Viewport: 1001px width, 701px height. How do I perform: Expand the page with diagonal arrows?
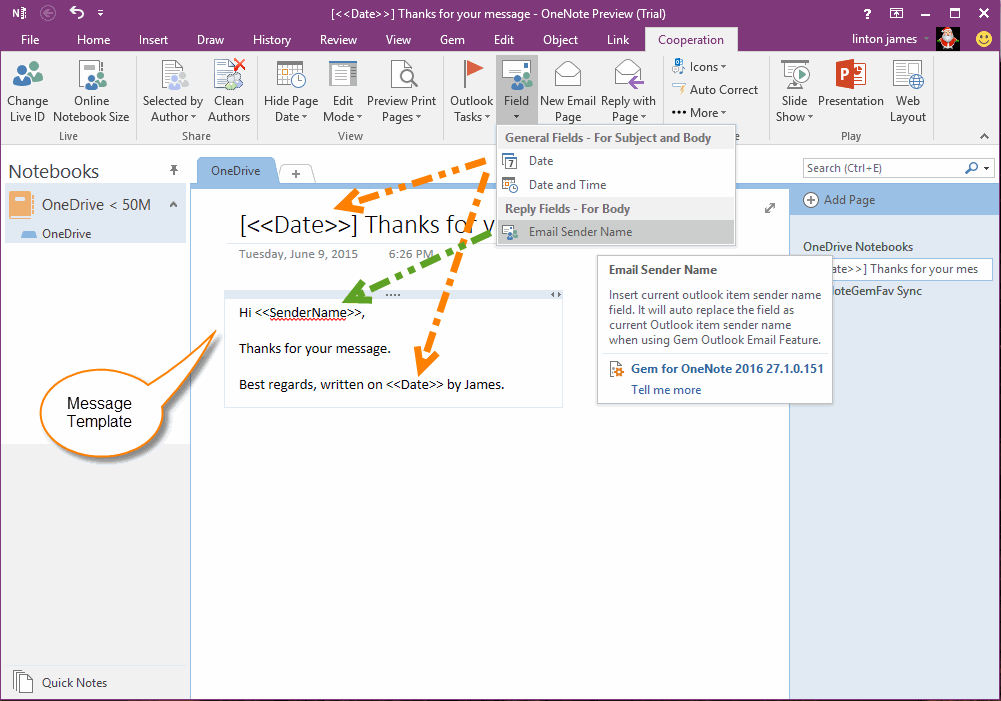coord(770,208)
